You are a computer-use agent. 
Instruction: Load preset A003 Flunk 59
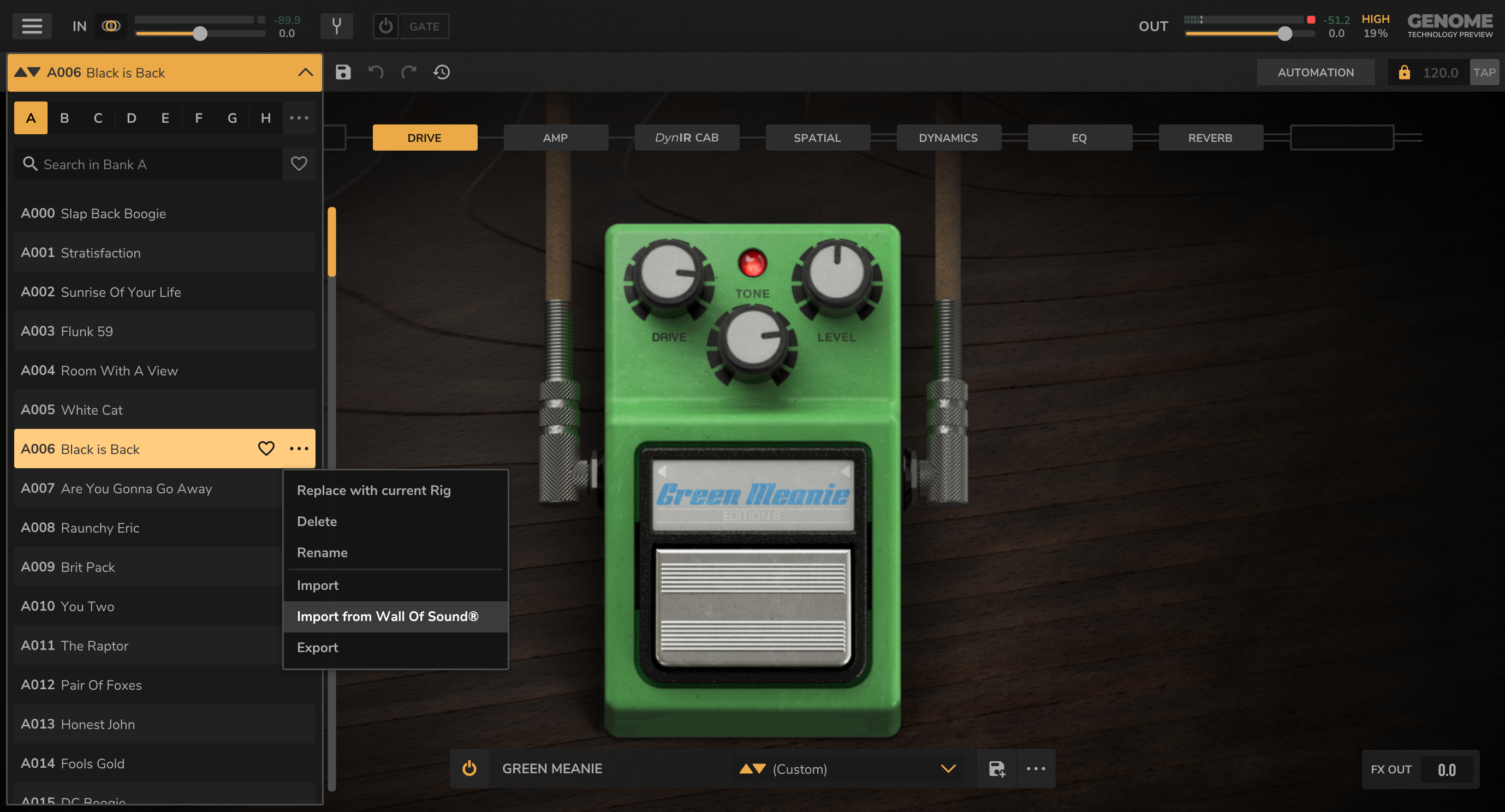click(x=165, y=331)
